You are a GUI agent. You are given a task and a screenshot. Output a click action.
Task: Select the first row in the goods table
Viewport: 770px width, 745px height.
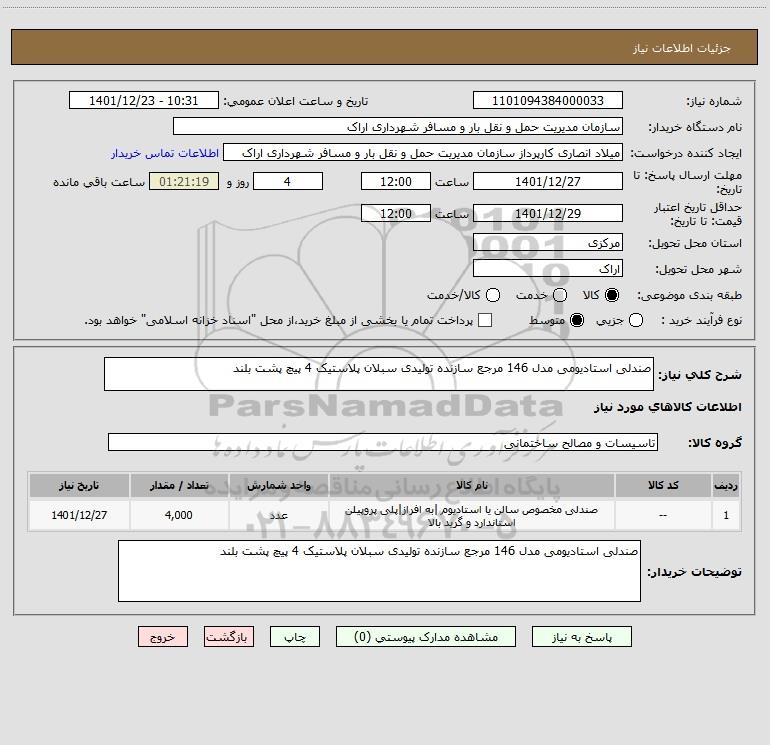385,515
